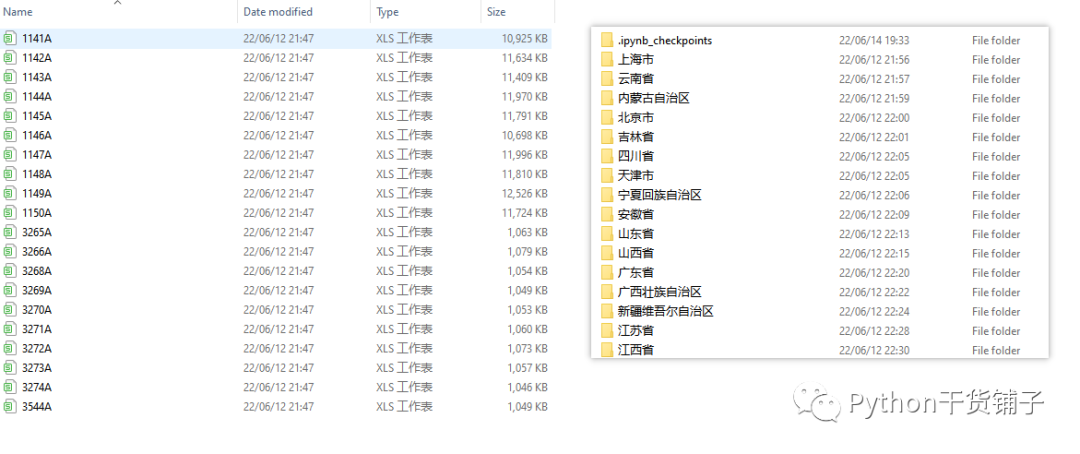Select the 广东省 folder icon
Screen dimensions: 1080x454
point(607,273)
